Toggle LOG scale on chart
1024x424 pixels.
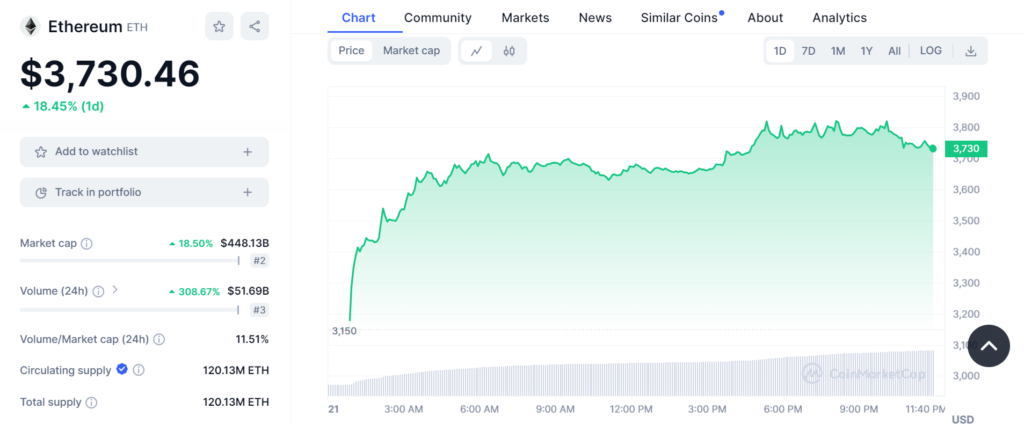[x=931, y=51]
